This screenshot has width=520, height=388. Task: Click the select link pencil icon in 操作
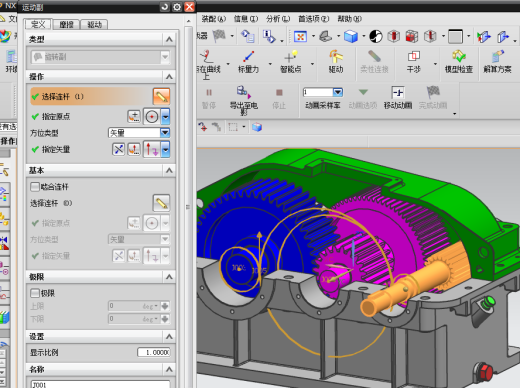(161, 96)
